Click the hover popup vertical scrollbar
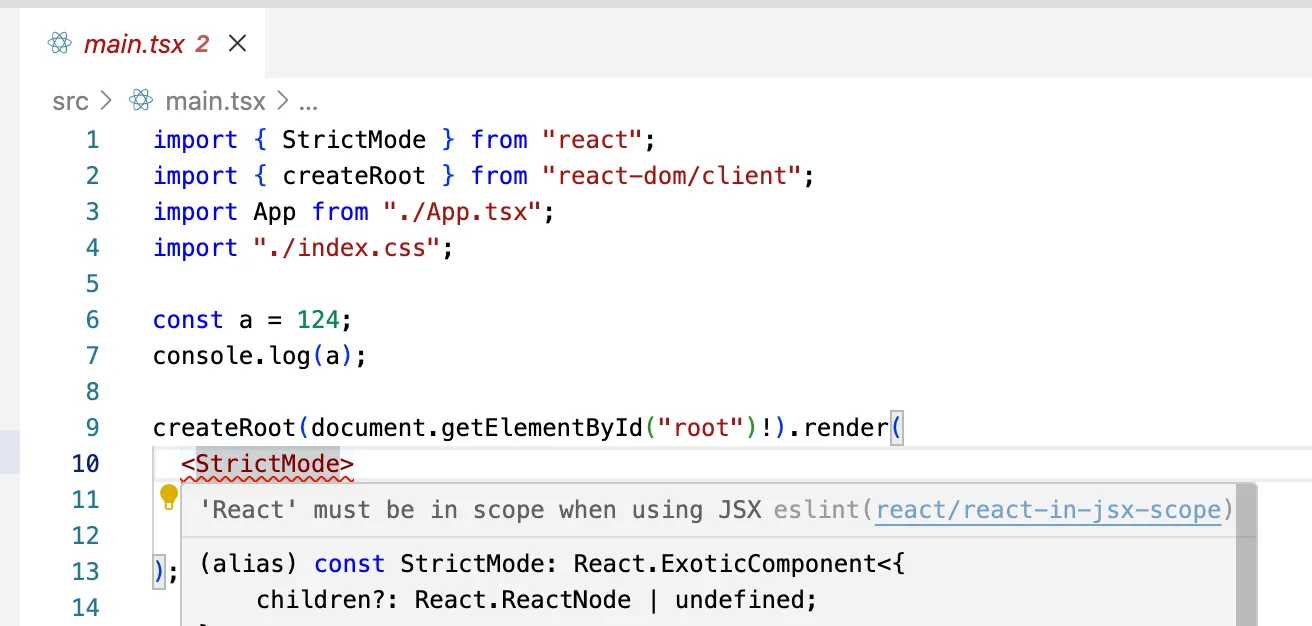Image resolution: width=1312 pixels, height=626 pixels. (x=1246, y=555)
